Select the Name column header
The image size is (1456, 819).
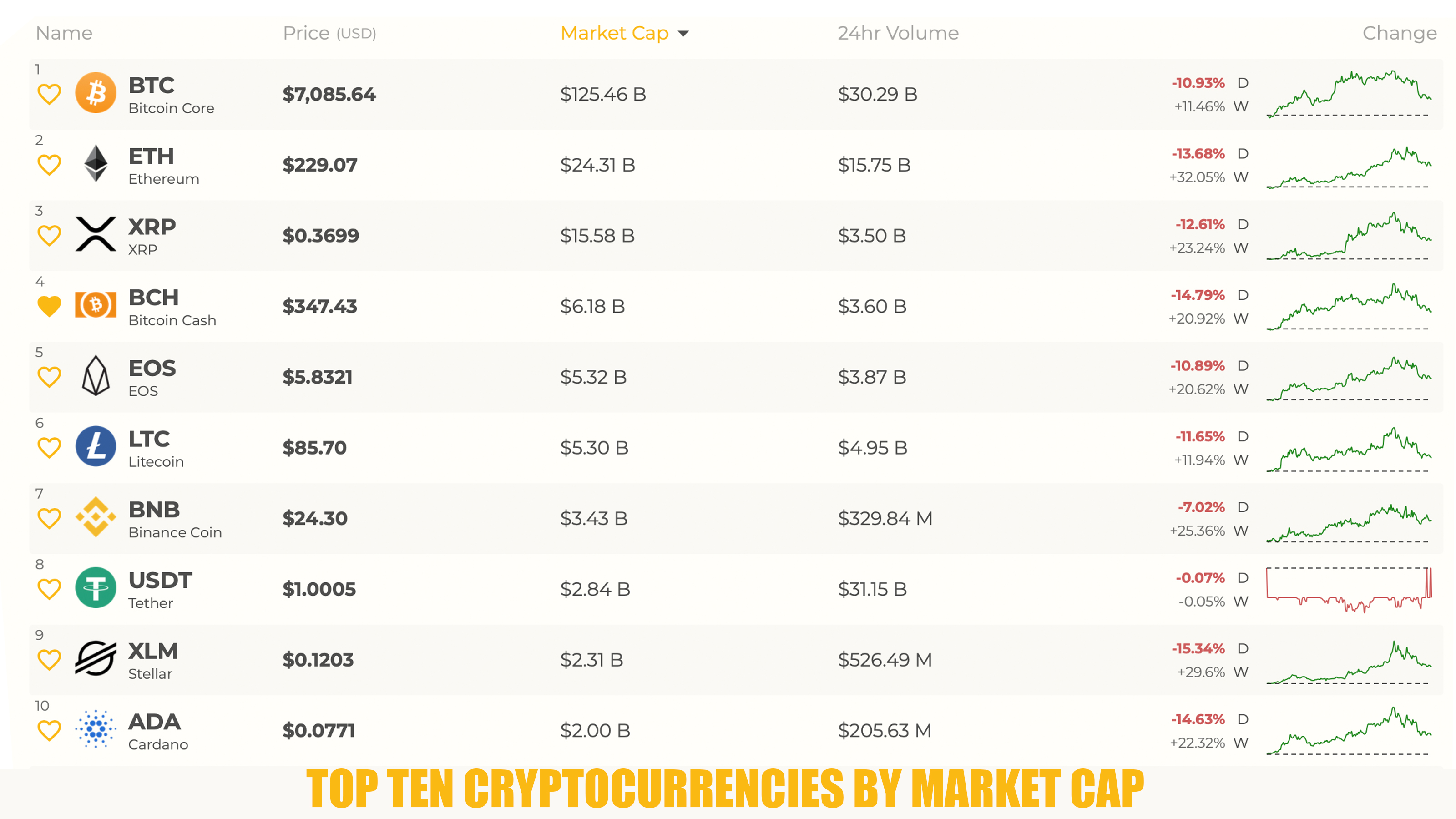pos(64,33)
